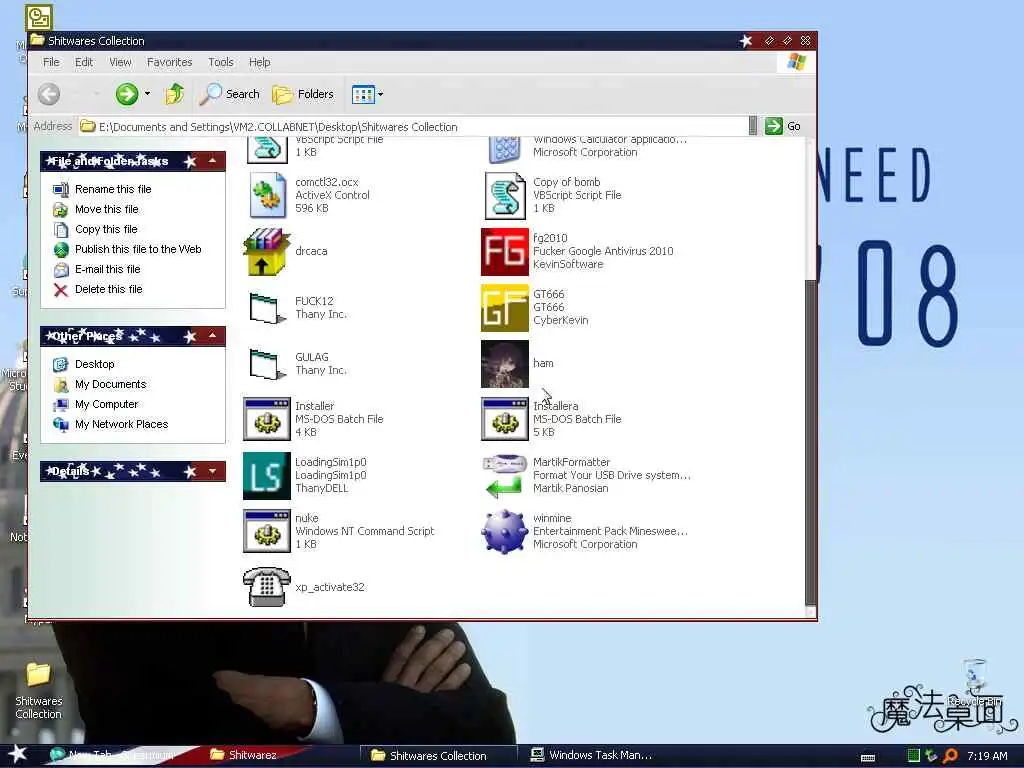Click the green Forward arrow button
Image resolution: width=1024 pixels, height=768 pixels.
127,94
